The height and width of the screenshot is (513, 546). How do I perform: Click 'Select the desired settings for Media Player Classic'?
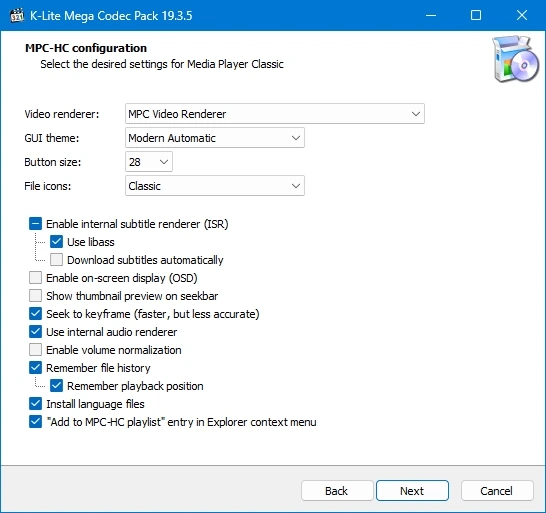[162, 64]
